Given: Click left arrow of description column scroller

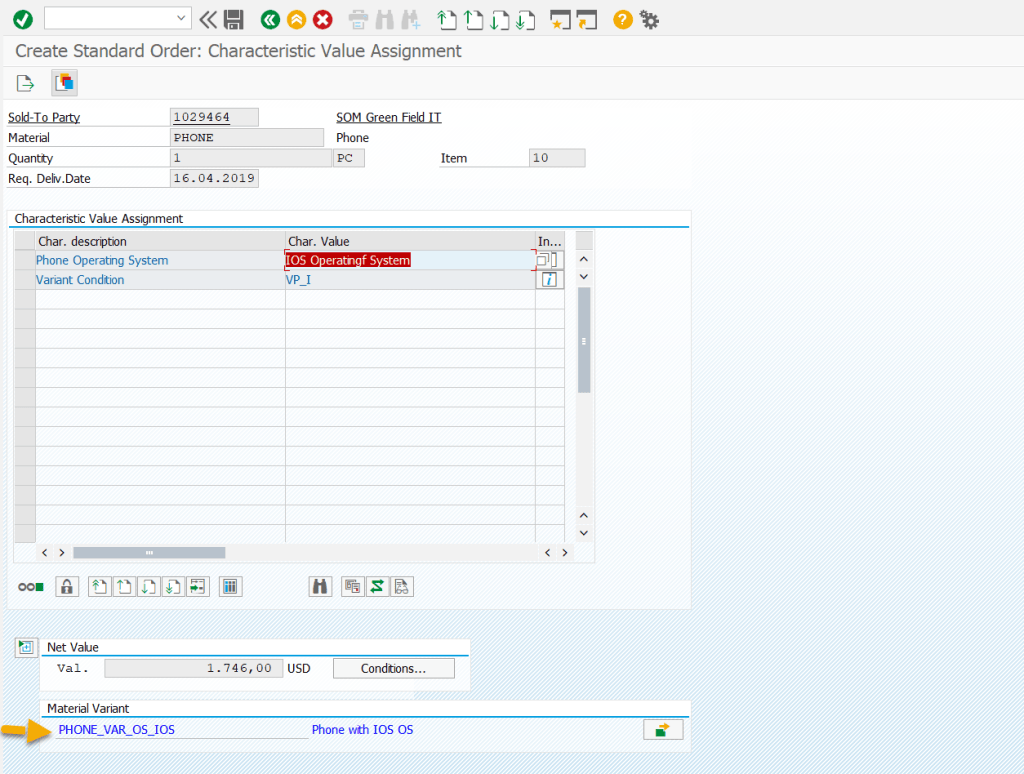Looking at the screenshot, I should 44,553.
